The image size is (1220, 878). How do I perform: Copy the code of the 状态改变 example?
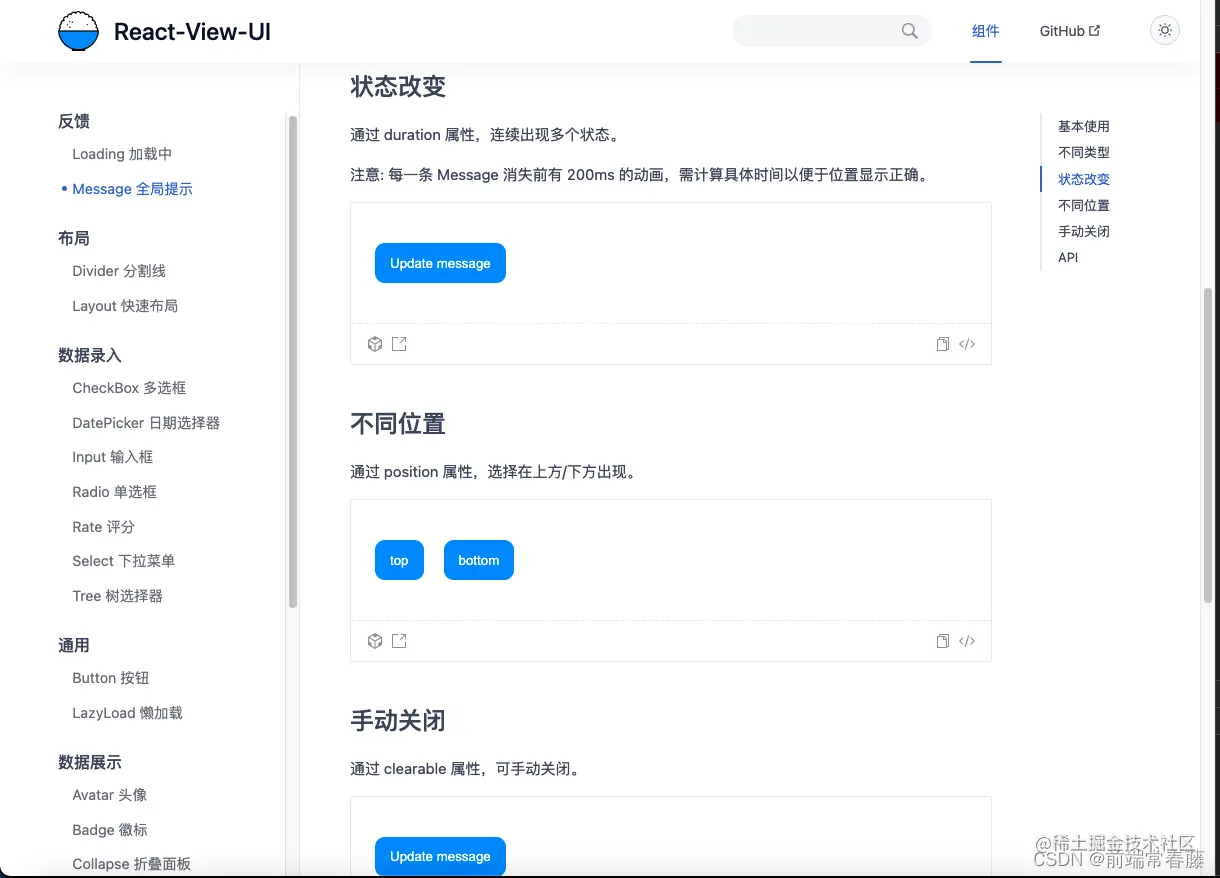tap(942, 344)
